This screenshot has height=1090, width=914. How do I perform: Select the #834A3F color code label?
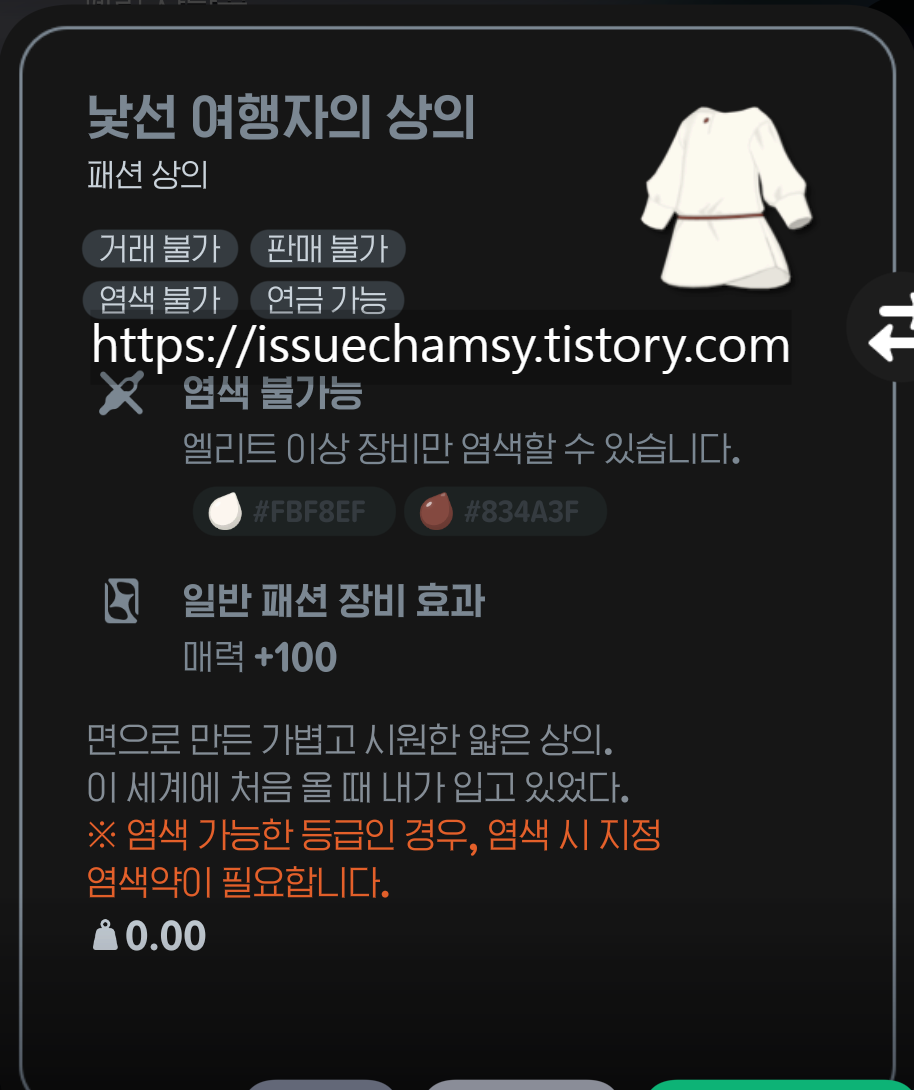pyautogui.click(x=521, y=512)
